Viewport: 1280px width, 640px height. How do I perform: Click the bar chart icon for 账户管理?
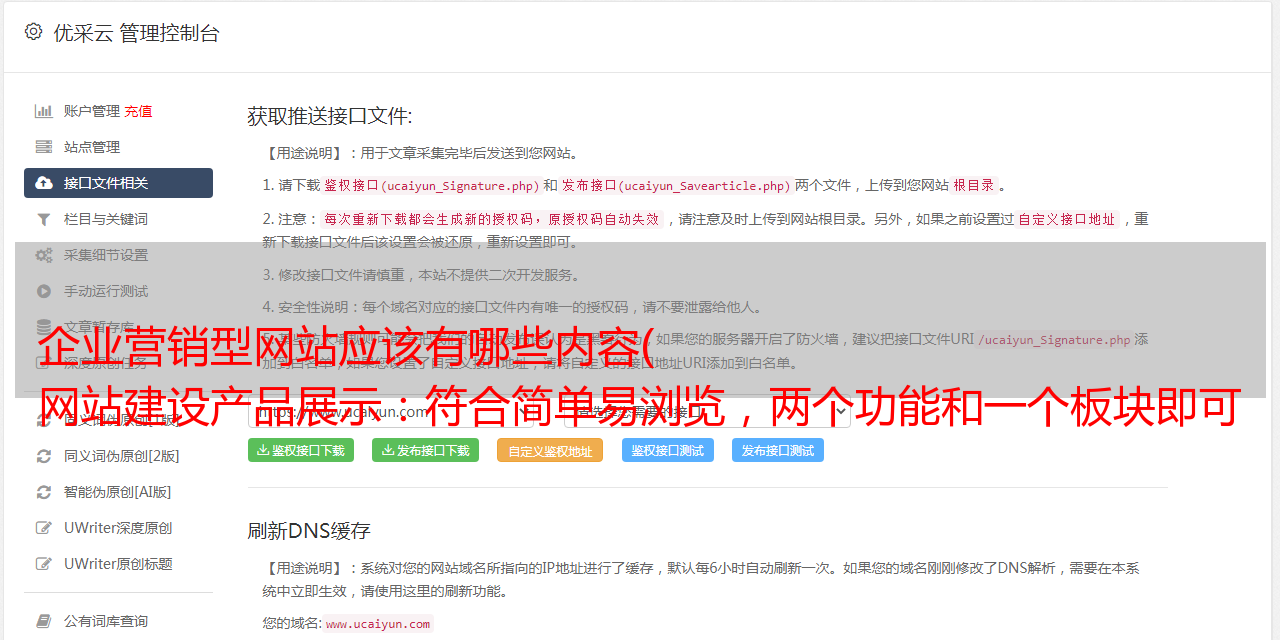(44, 111)
